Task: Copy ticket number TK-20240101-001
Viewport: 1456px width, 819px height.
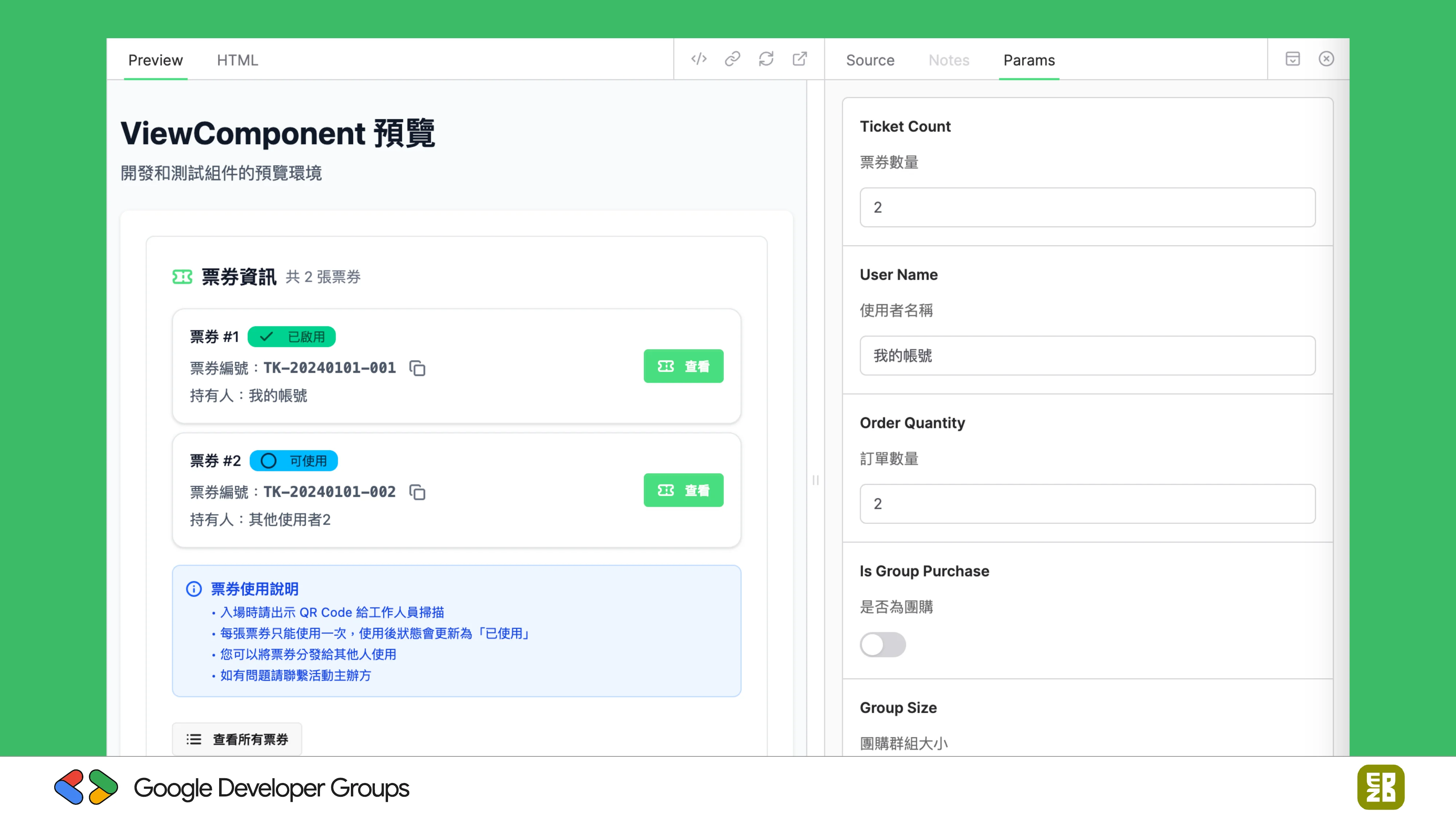Action: [418, 368]
